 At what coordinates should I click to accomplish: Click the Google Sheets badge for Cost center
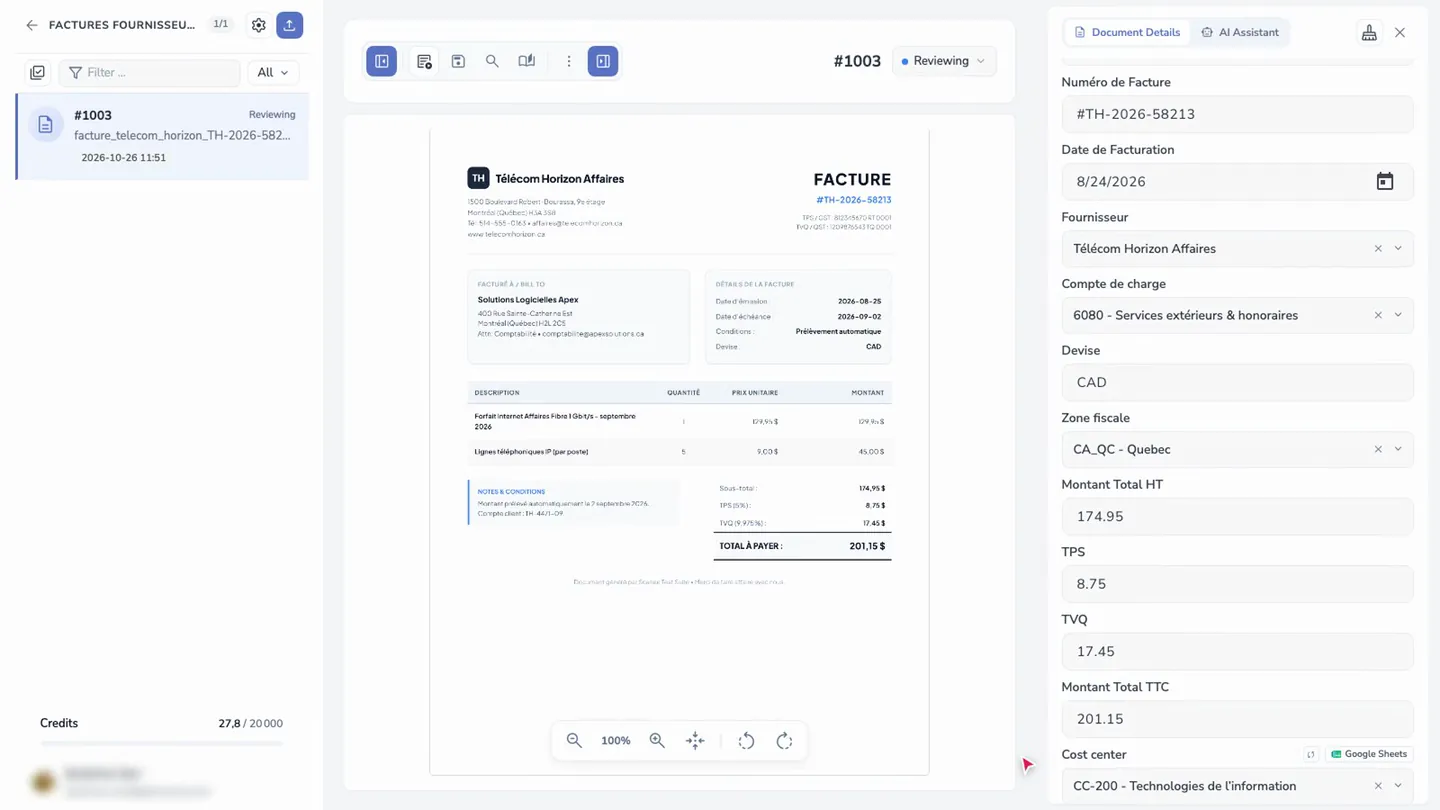pos(1369,754)
